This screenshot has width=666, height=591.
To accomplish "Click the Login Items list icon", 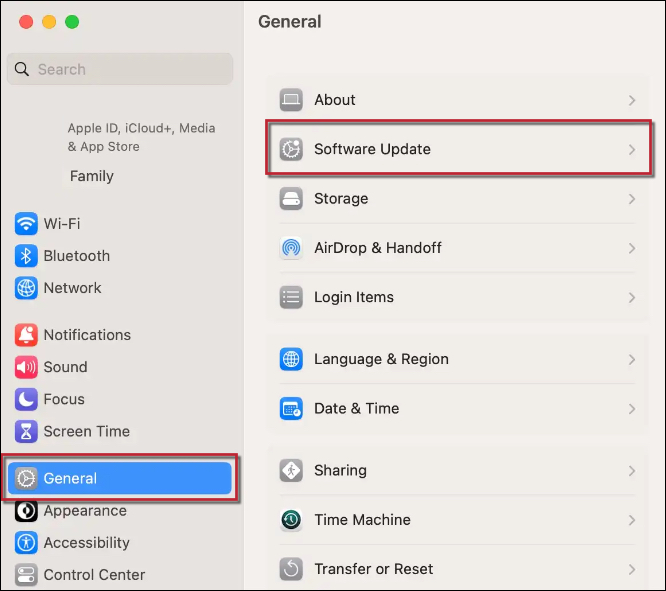I will click(x=291, y=297).
